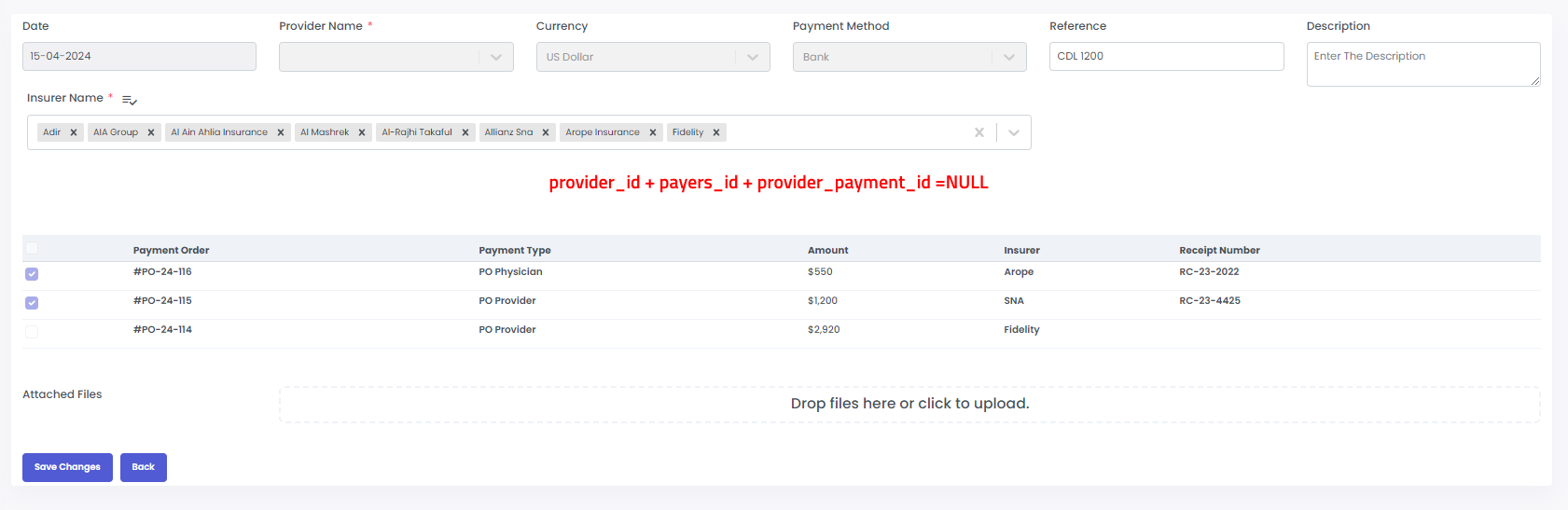This screenshot has width=1568, height=510.
Task: Remove the AIA Group insurer tag
Action: pyautogui.click(x=151, y=132)
